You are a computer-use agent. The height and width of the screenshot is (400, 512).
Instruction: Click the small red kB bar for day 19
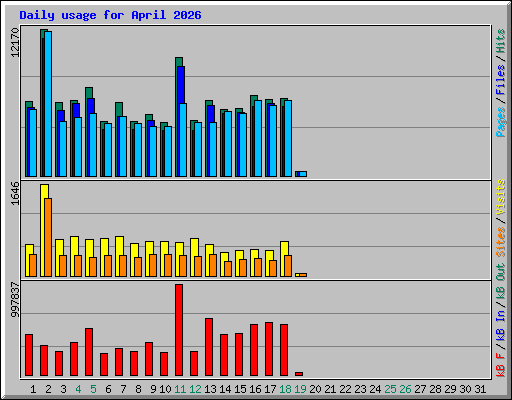(299, 374)
